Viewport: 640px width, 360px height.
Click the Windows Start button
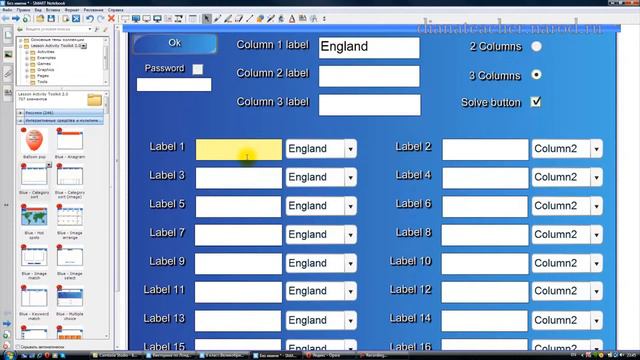(x=8, y=356)
